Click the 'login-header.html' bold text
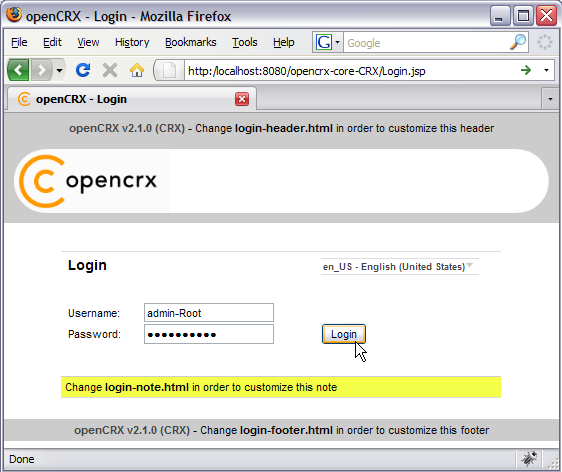This screenshot has height=472, width=562. (284, 128)
